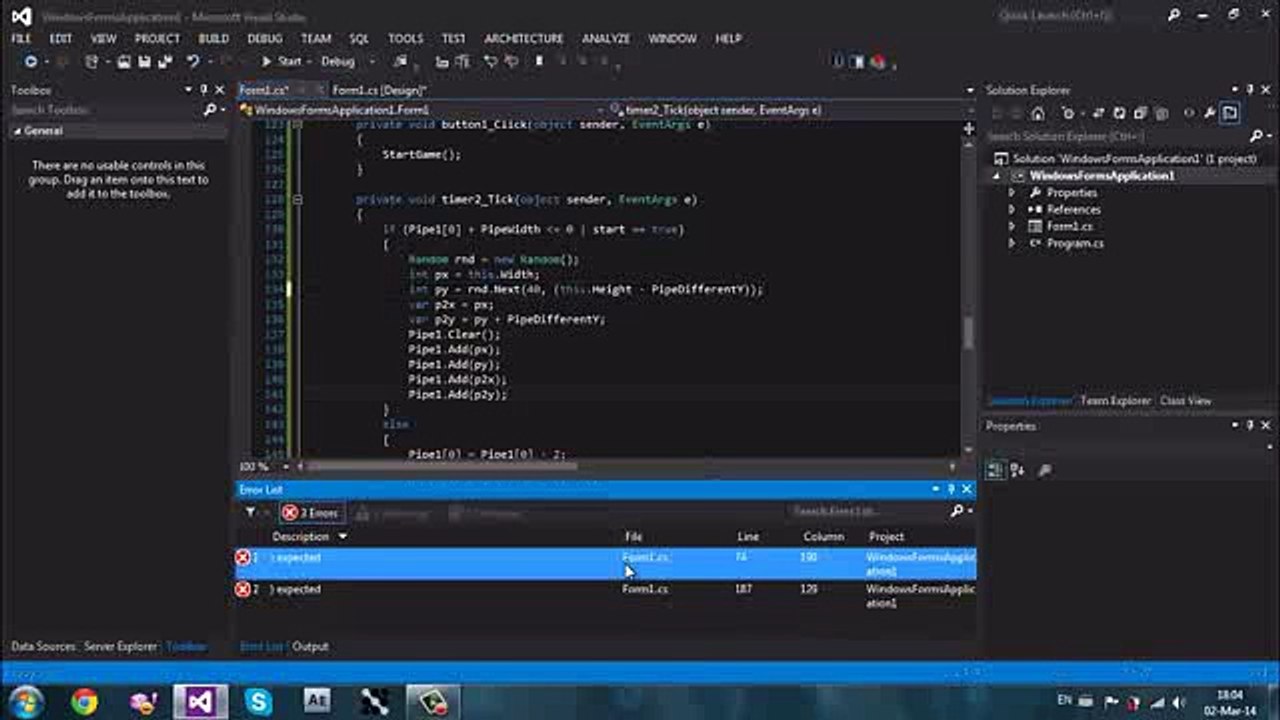The image size is (1280, 720).
Task: Click the Save All toolbar icon
Action: click(x=163, y=62)
